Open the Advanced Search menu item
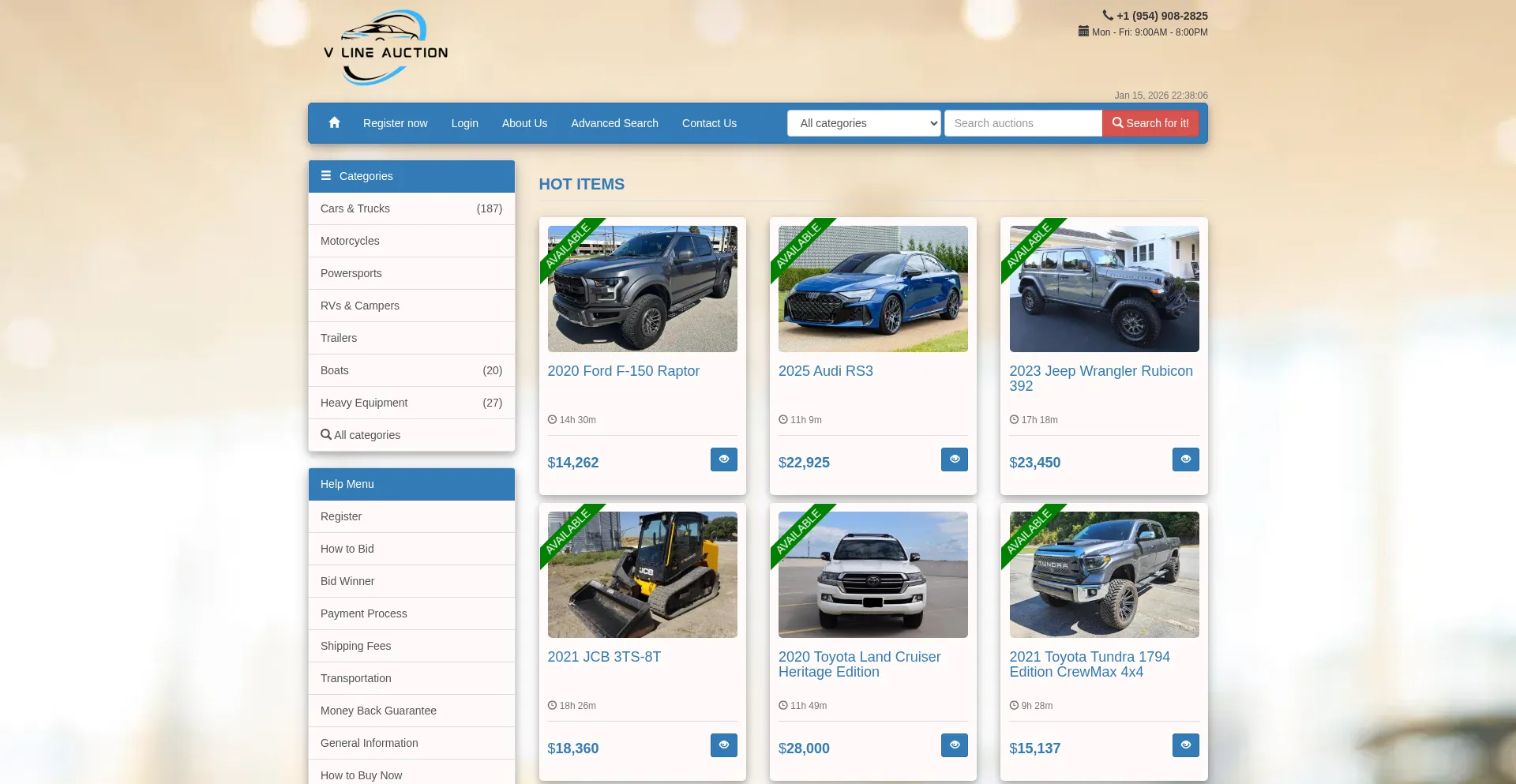Image resolution: width=1516 pixels, height=784 pixels. point(614,123)
